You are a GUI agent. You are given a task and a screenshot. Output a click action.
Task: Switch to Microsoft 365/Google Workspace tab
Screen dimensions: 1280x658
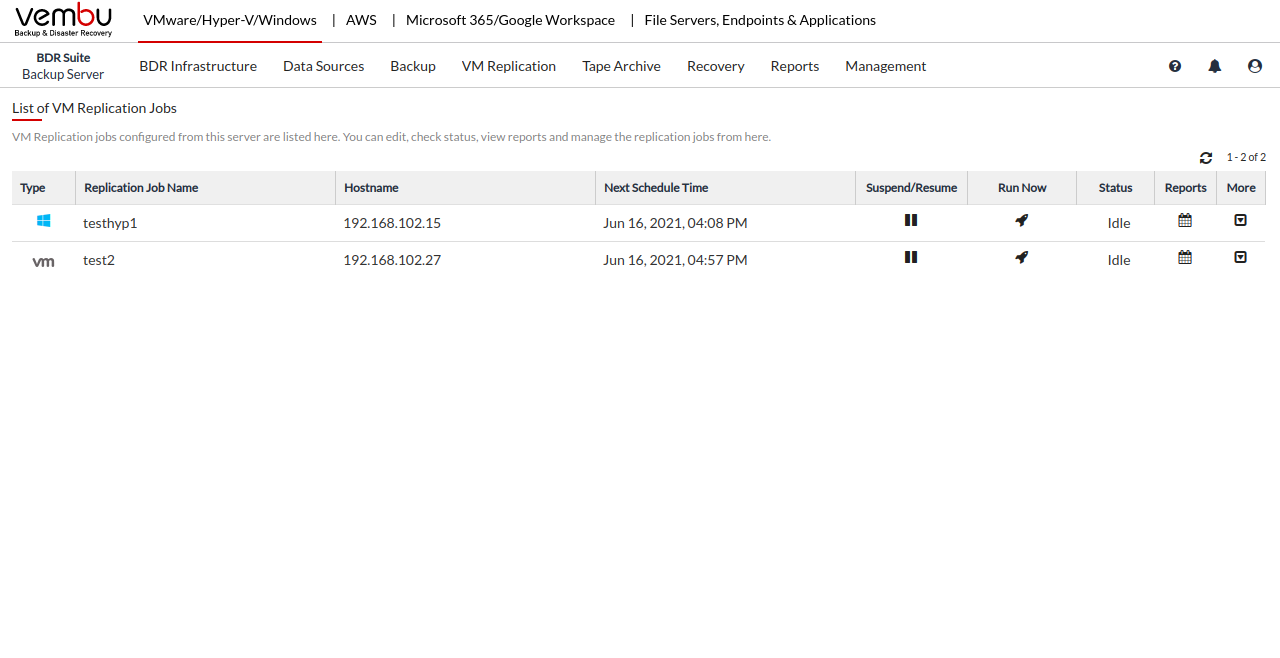(x=510, y=20)
